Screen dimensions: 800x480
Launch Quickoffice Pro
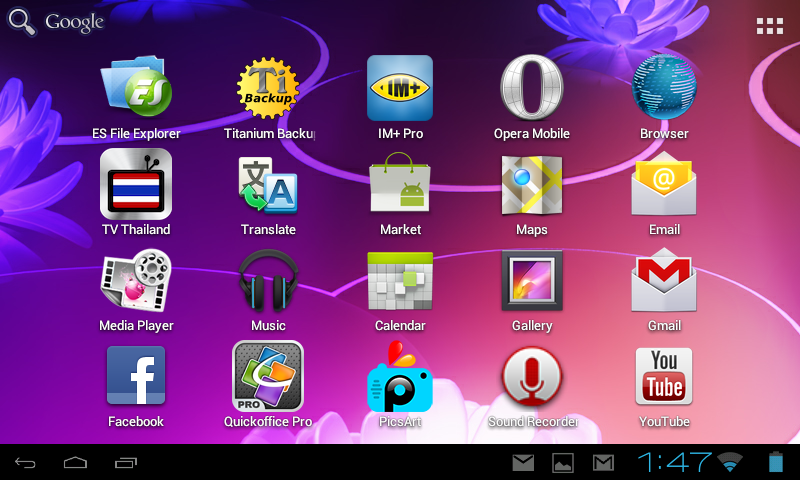[x=268, y=376]
